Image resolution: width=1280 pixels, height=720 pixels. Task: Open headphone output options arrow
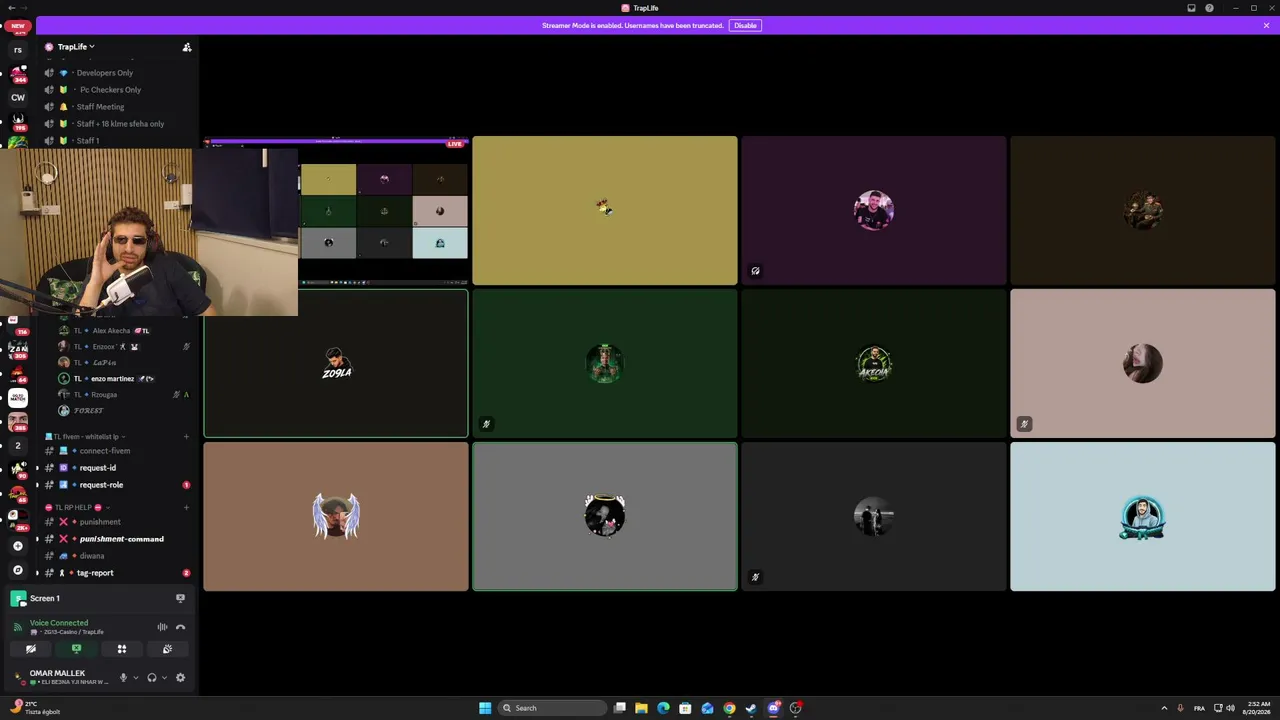click(165, 678)
